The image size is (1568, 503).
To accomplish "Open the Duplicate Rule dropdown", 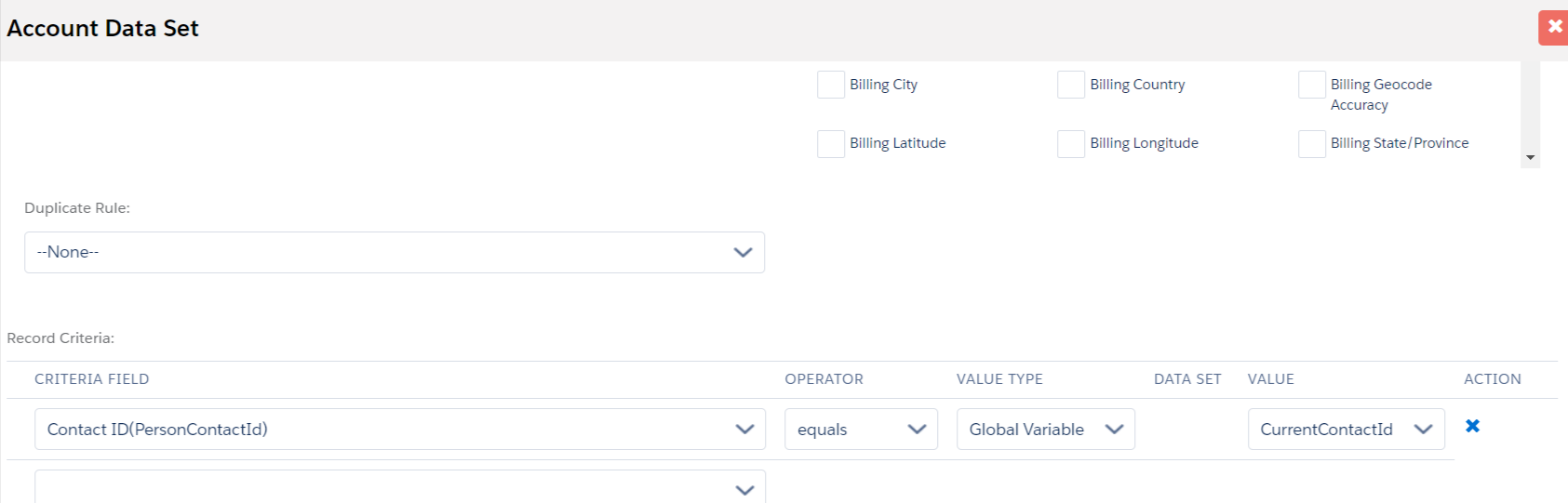I will [x=395, y=252].
